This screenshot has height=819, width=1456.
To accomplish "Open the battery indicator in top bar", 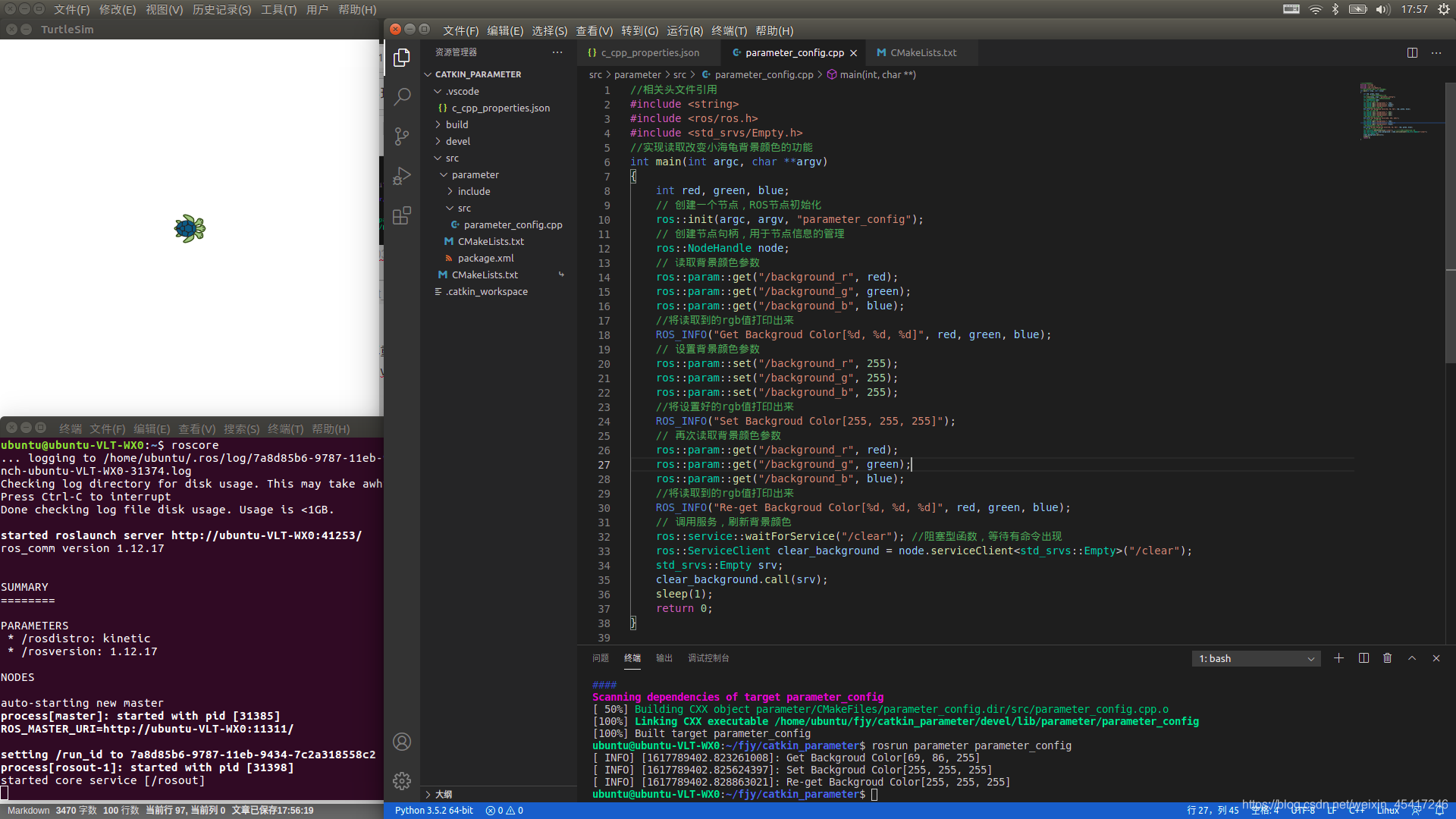I will pos(1357,9).
